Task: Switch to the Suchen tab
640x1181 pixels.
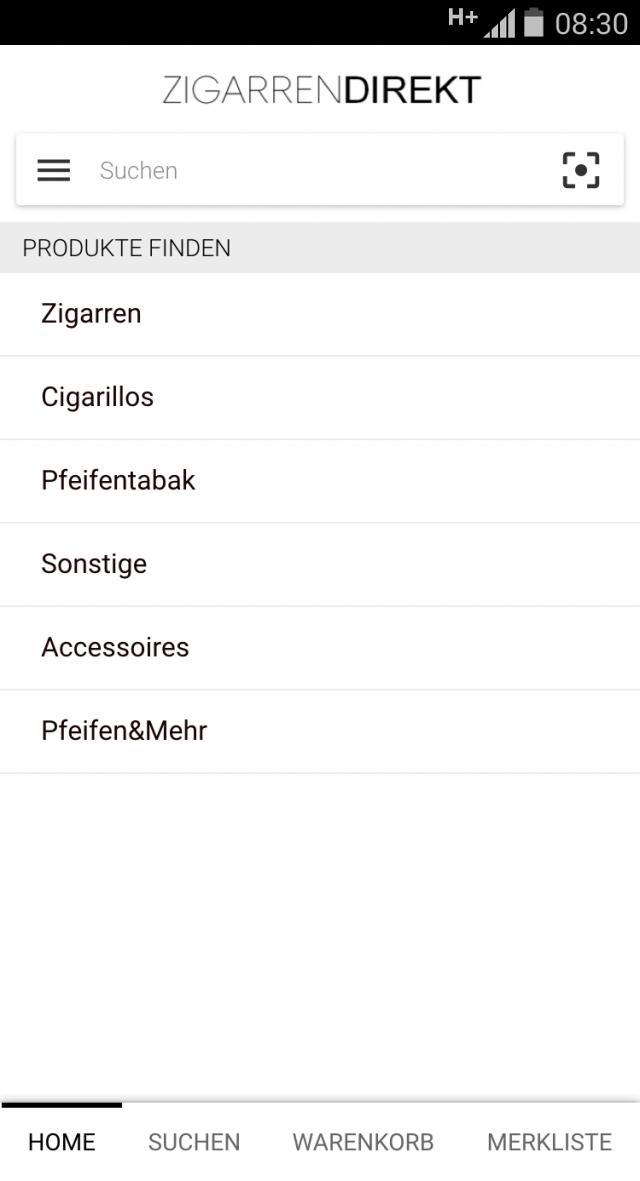Action: (194, 1142)
